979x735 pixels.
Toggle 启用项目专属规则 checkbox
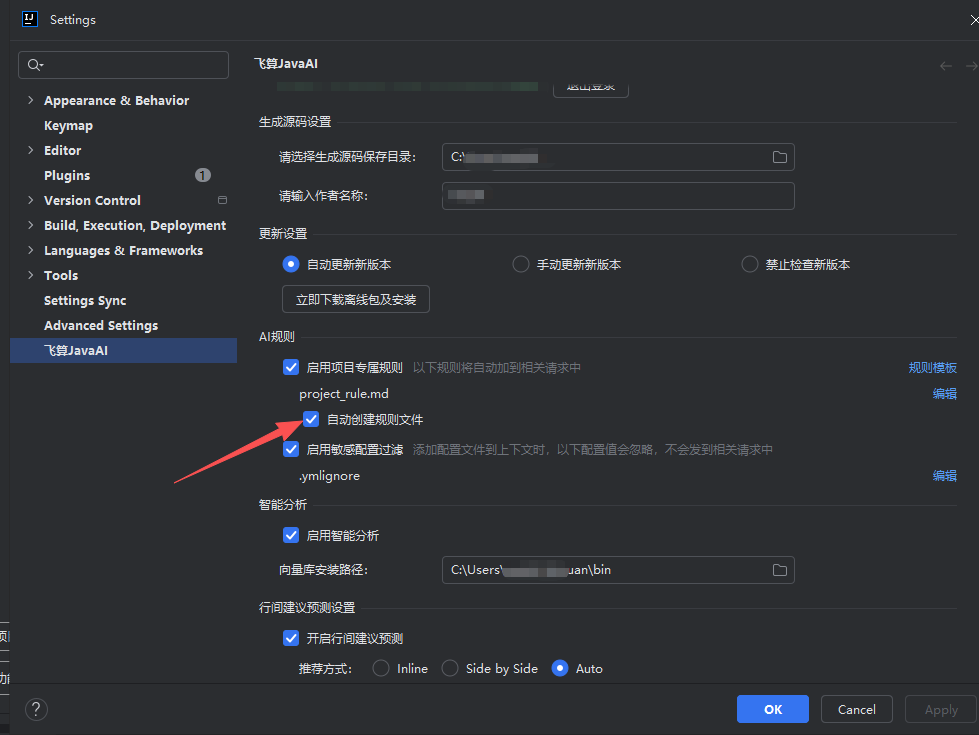pos(291,367)
